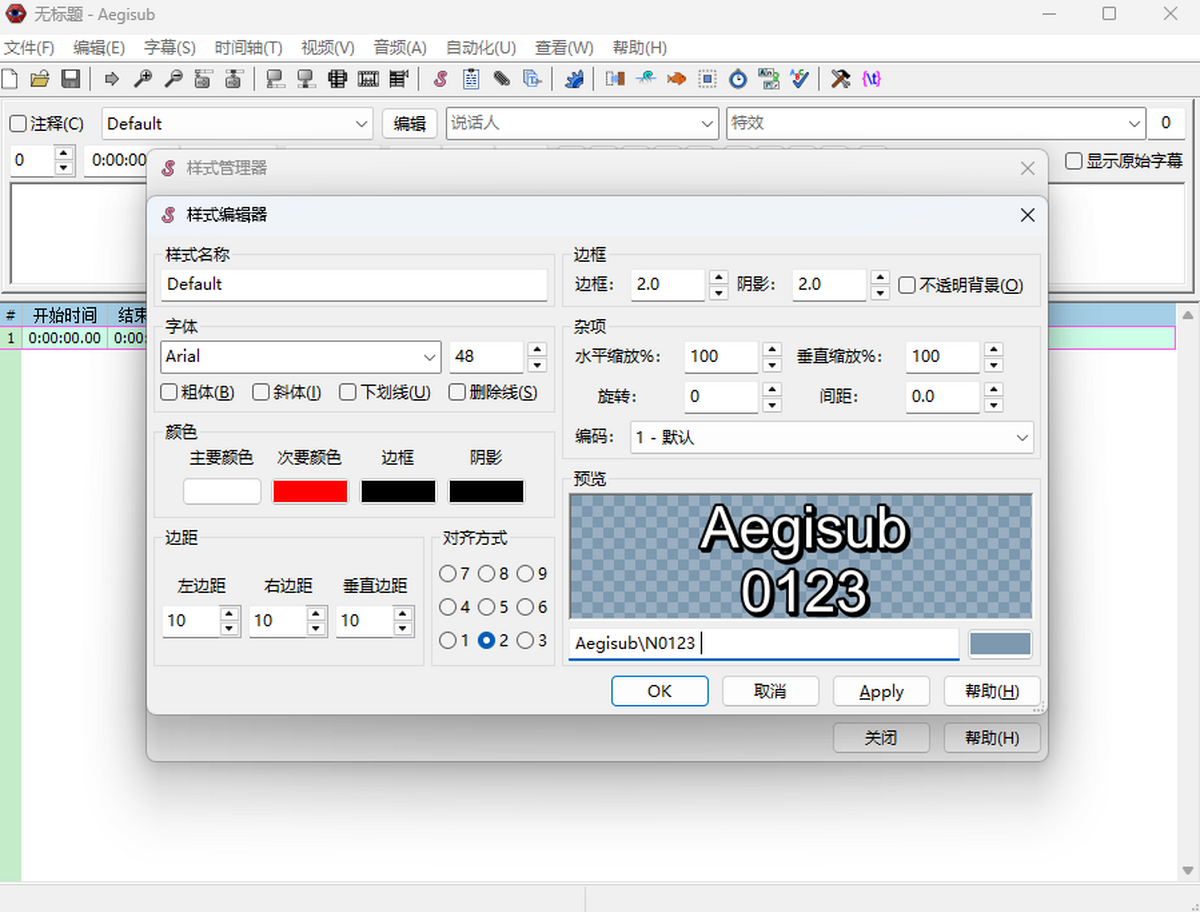This screenshot has height=912, width=1200.
Task: Open the 视频(V) menu
Action: click(328, 47)
